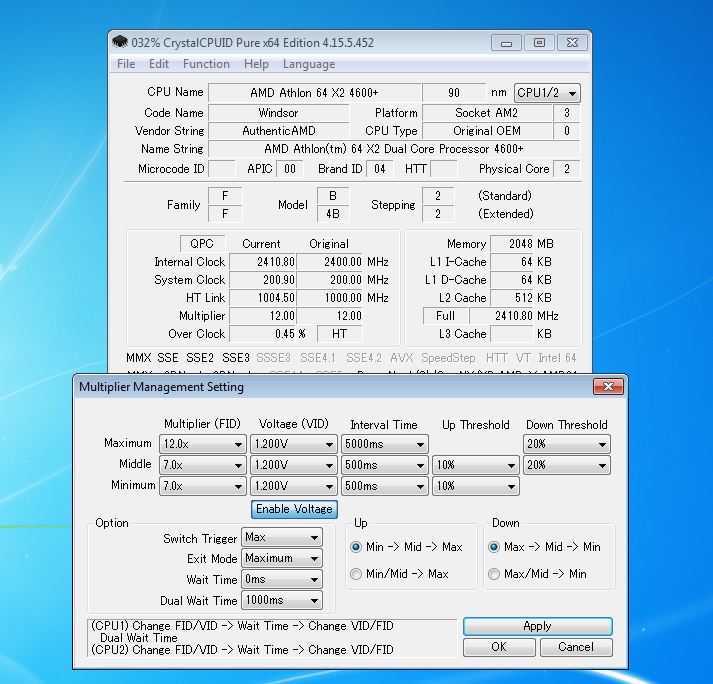Open the Language menu
Viewport: 713px width, 684px height.
tap(309, 64)
